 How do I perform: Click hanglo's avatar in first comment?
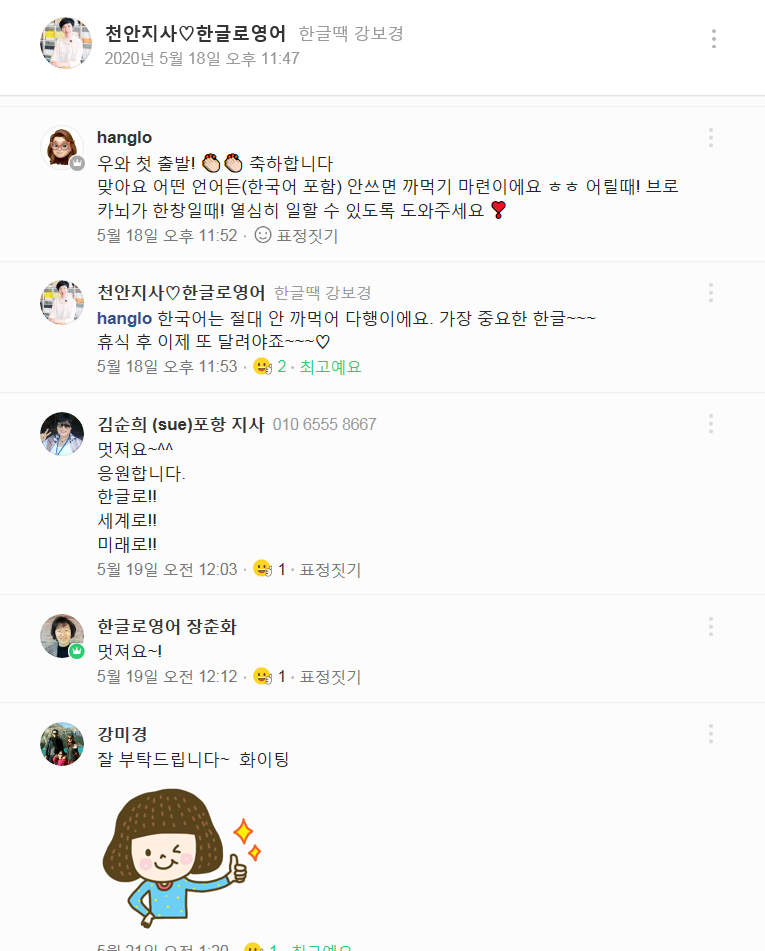pos(62,148)
